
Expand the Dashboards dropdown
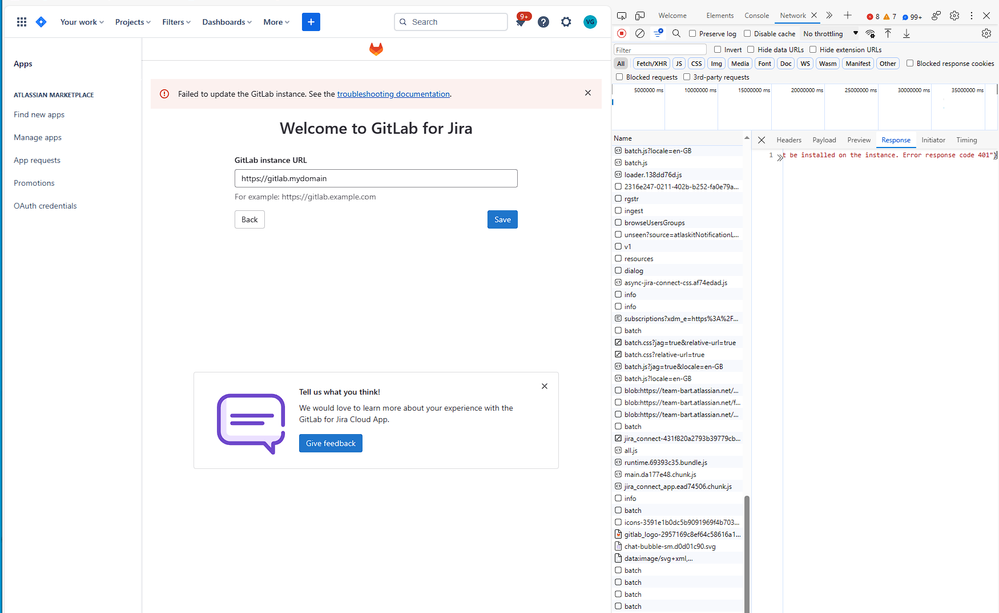(x=227, y=22)
